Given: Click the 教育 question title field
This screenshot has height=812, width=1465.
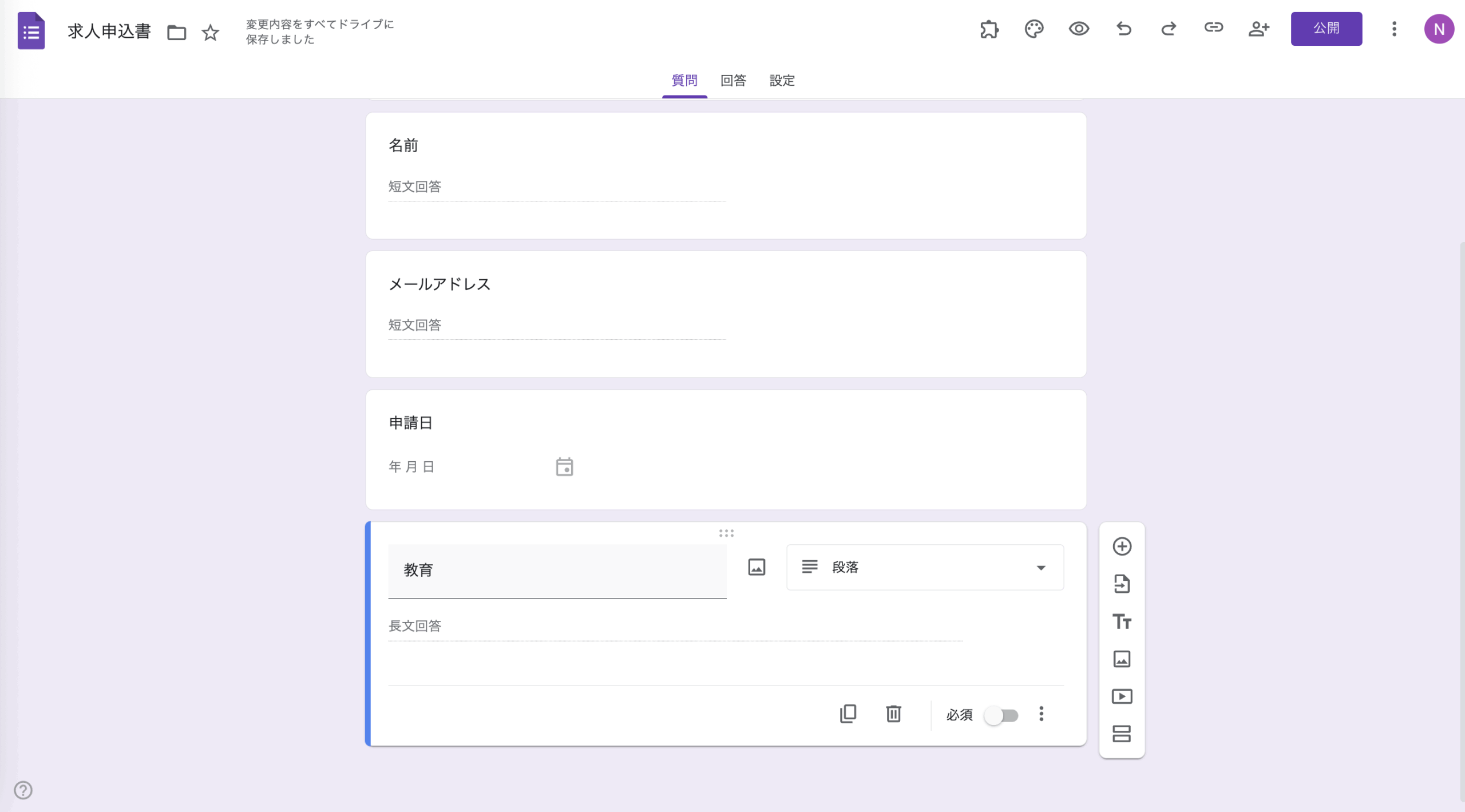Looking at the screenshot, I should click(557, 570).
